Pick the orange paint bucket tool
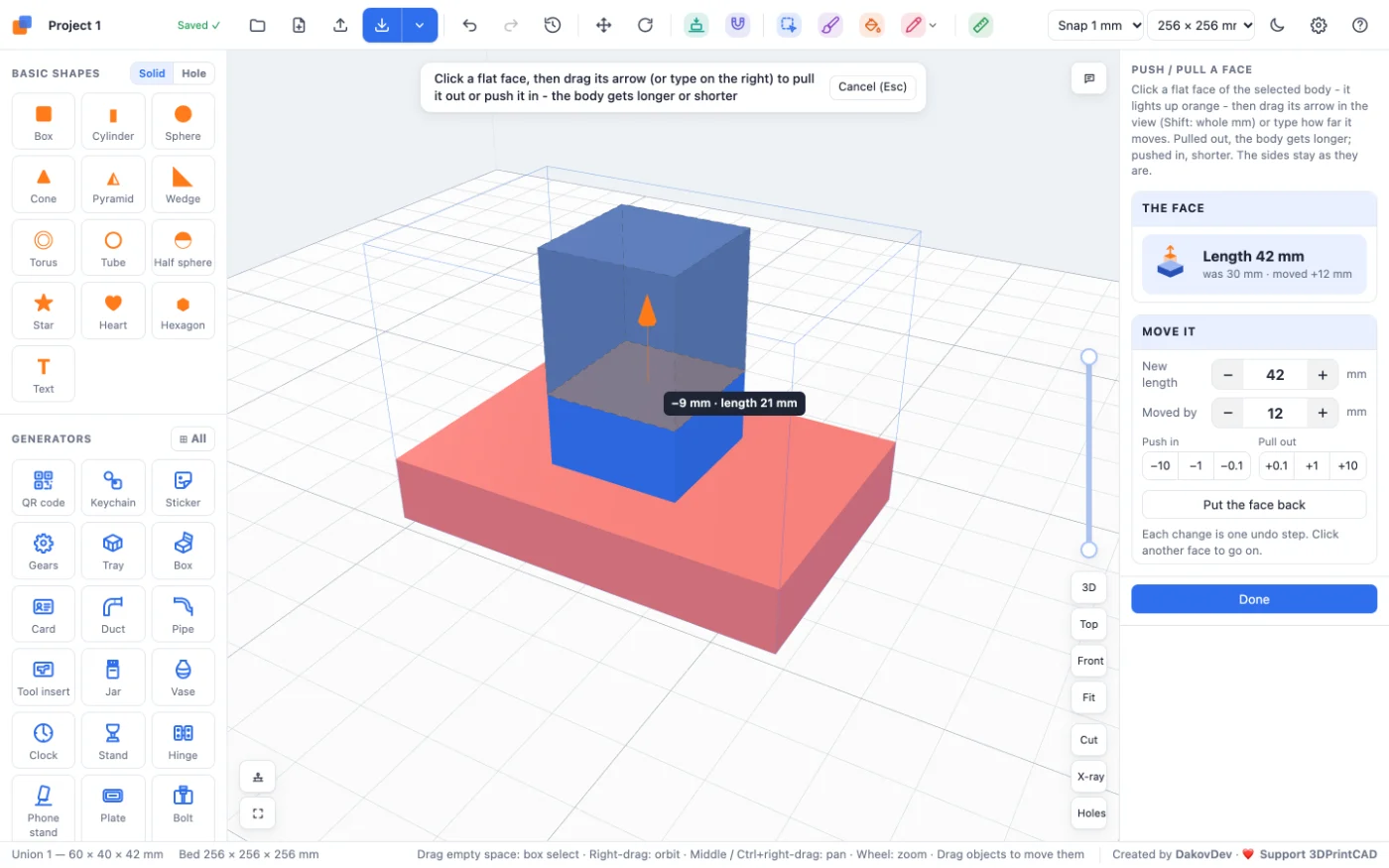This screenshot has width=1389, height=868. click(x=872, y=25)
